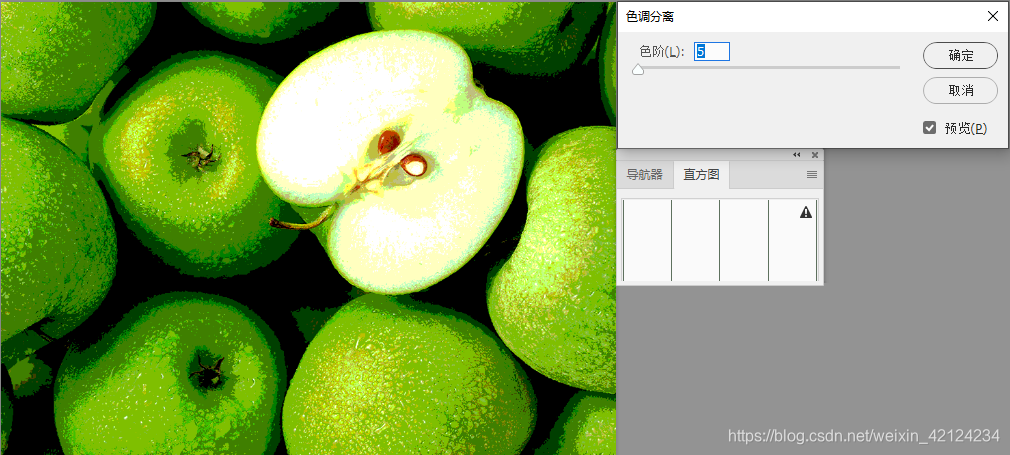Collapse the panel with double-arrow icon
Viewport: 1010px width, 455px height.
pyautogui.click(x=797, y=155)
